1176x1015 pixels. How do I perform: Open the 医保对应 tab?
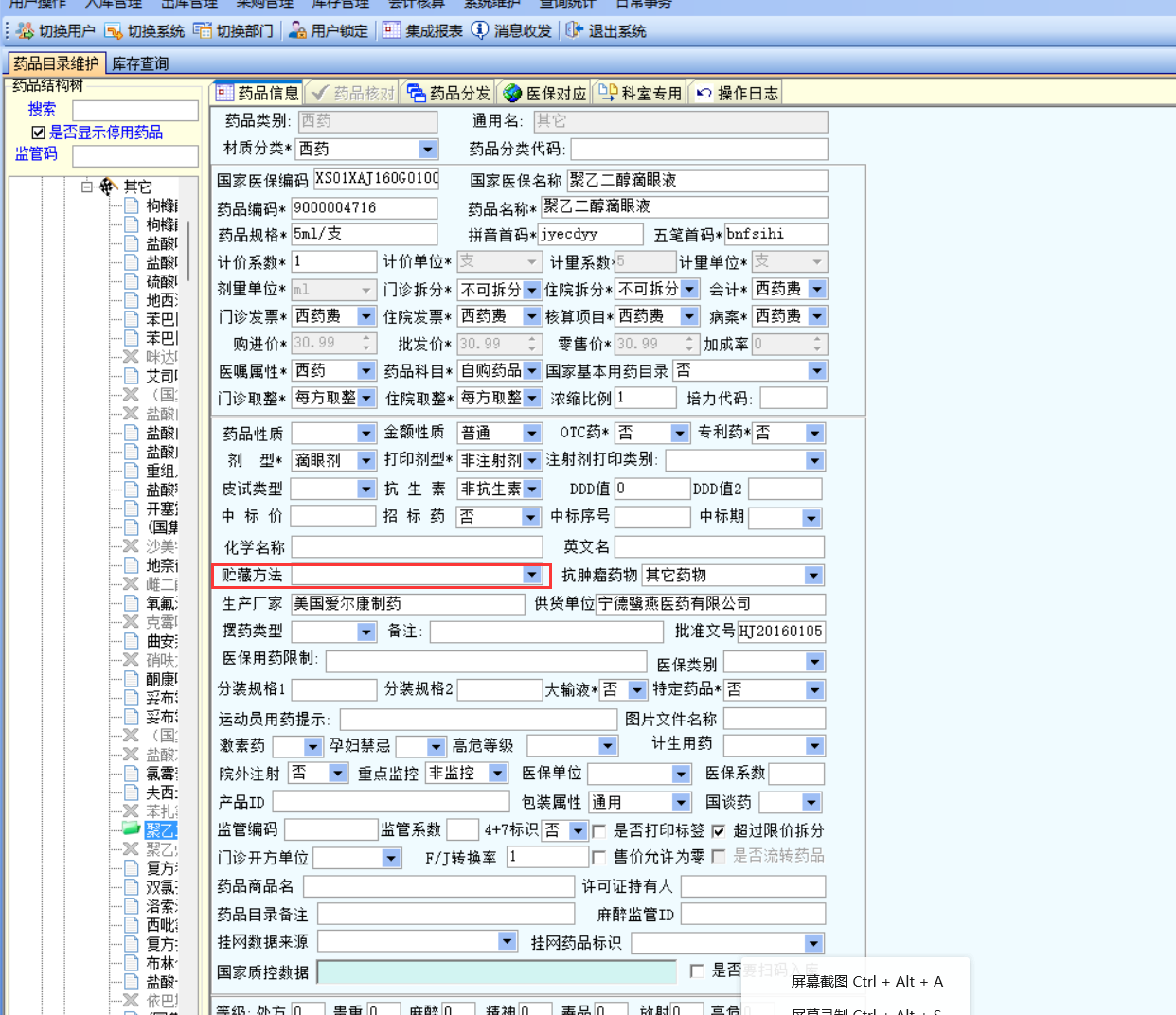tap(544, 93)
